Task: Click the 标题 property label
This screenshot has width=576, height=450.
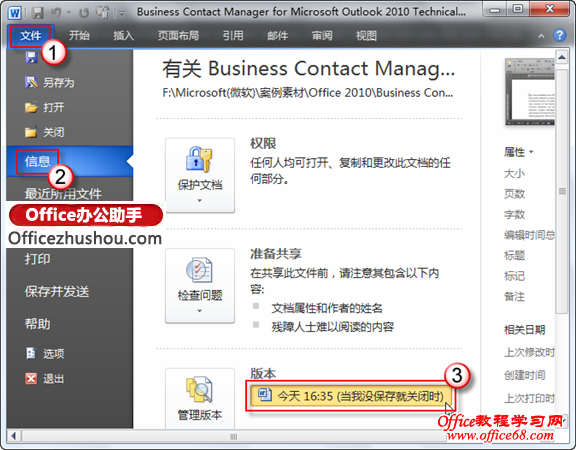Action: pos(514,255)
